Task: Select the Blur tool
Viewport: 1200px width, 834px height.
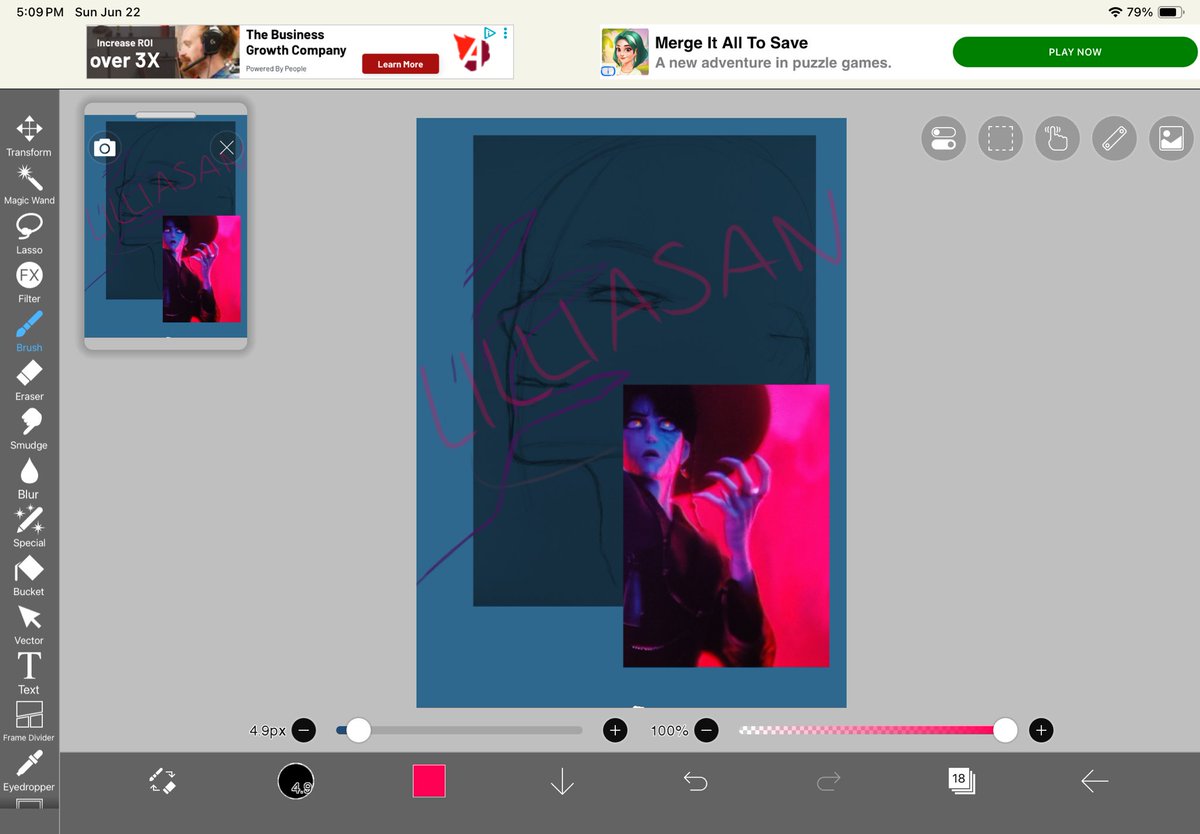Action: click(29, 478)
